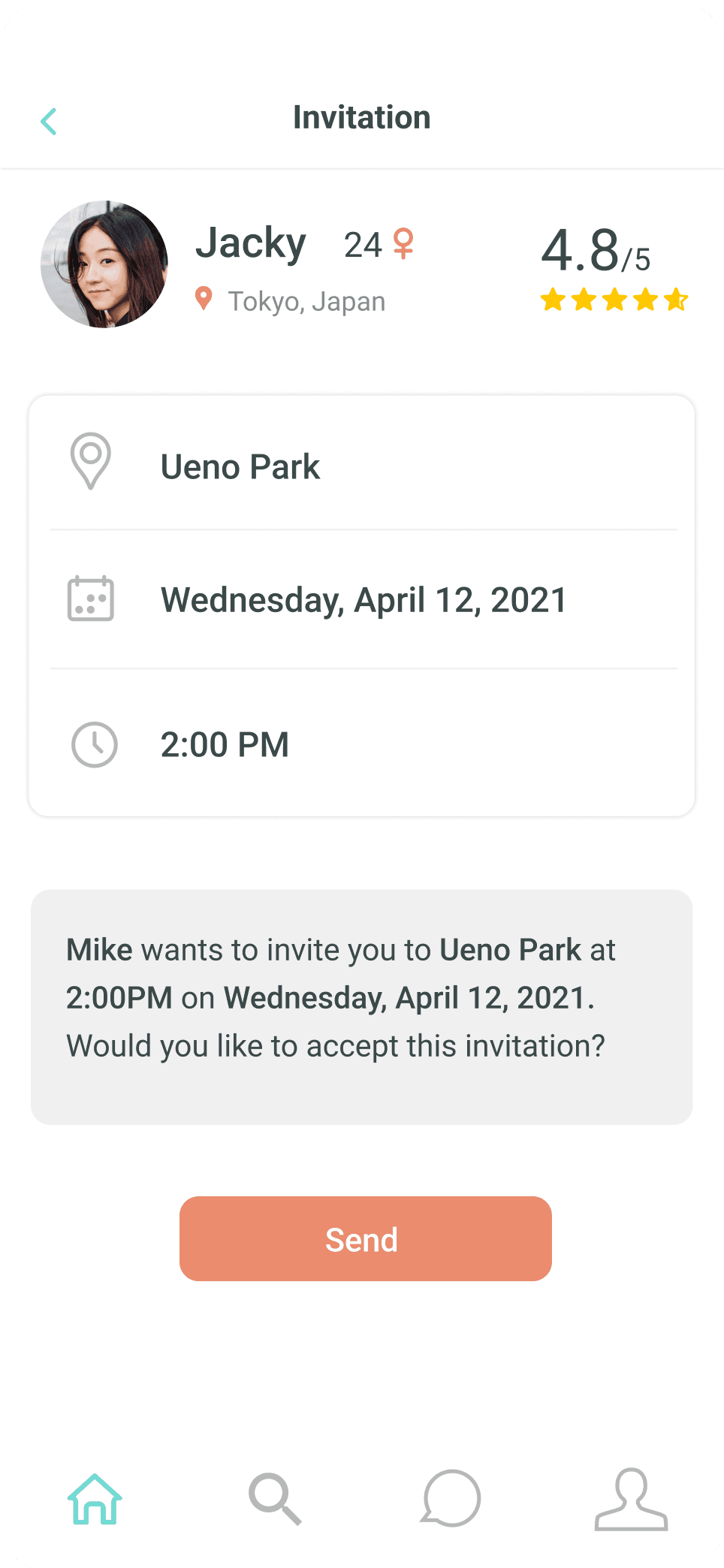Image resolution: width=724 pixels, height=1568 pixels.
Task: Tap the clock icon beside 2:00 PM
Action: pyautogui.click(x=95, y=744)
